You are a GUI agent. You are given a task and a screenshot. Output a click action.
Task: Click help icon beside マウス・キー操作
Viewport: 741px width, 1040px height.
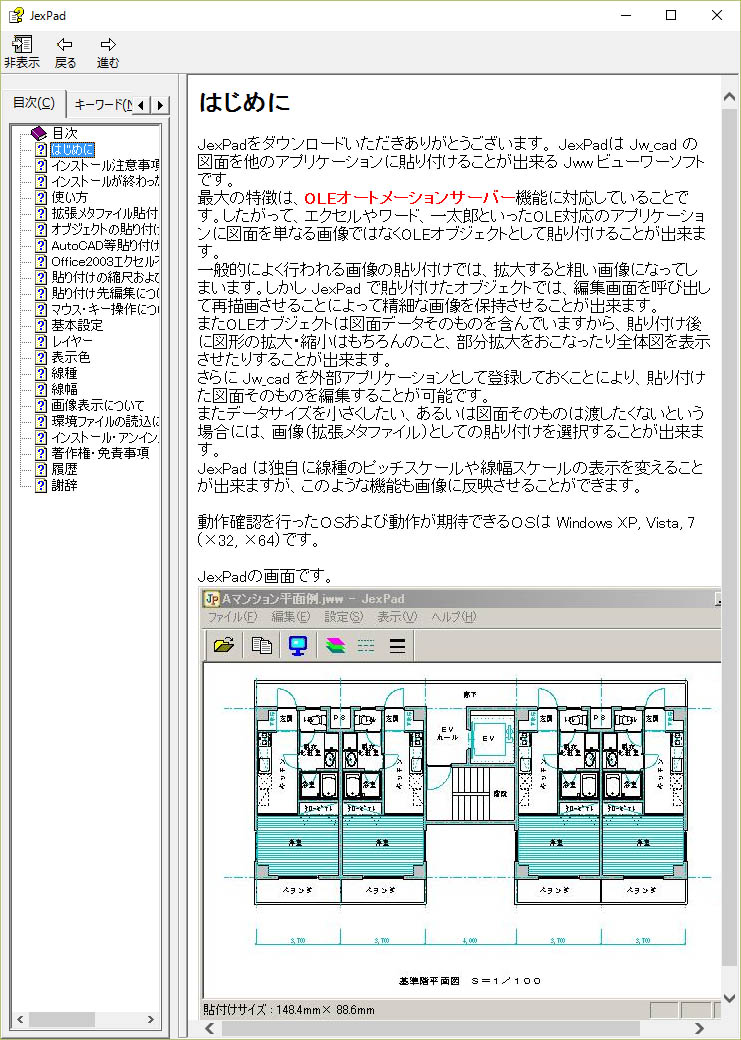pos(41,309)
